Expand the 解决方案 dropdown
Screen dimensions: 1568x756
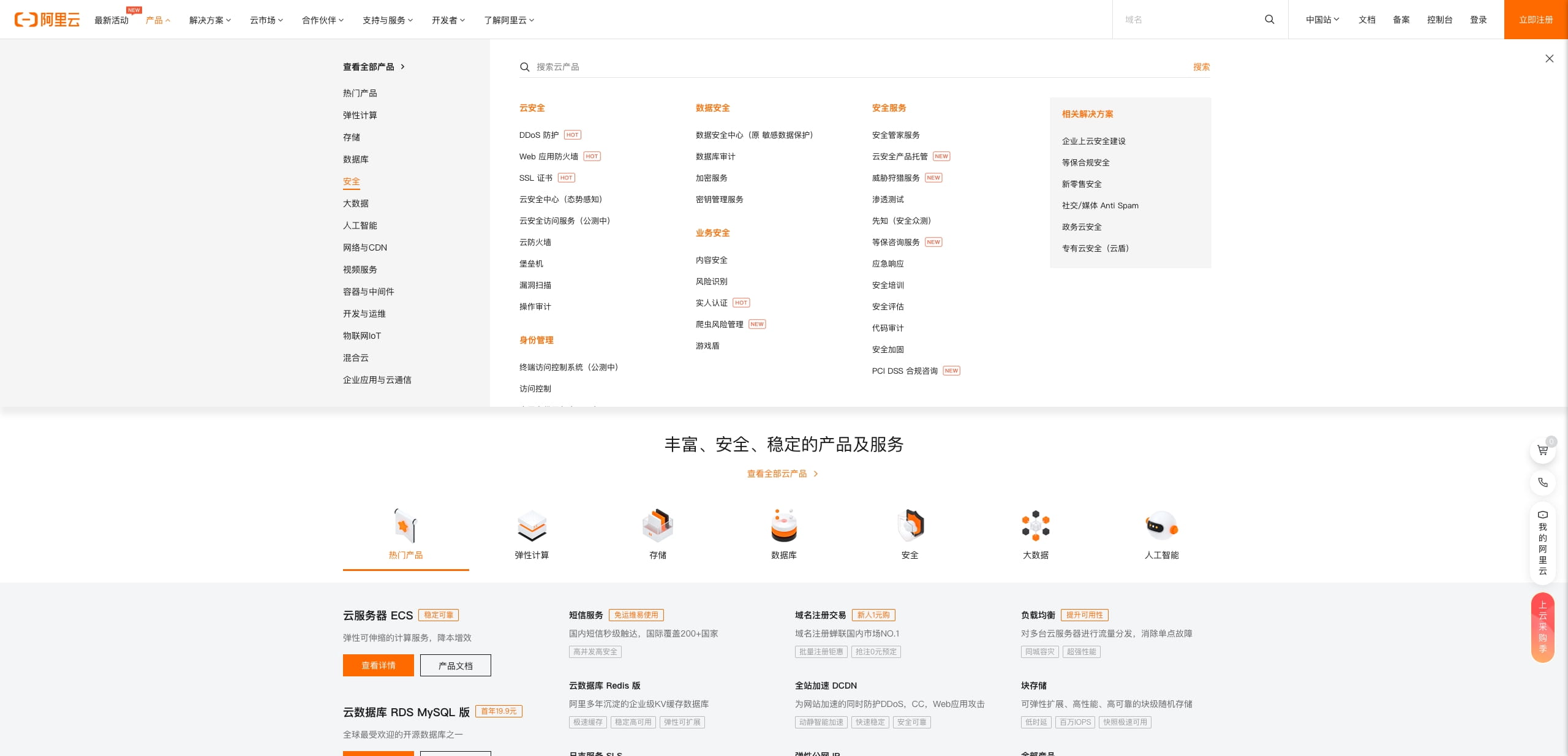(210, 20)
